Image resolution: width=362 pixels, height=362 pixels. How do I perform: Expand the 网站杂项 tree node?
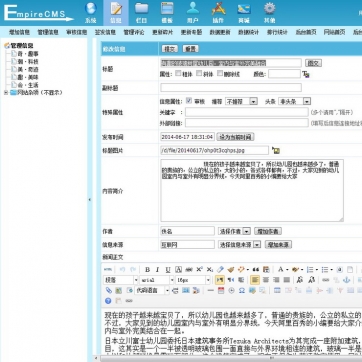[6, 93]
